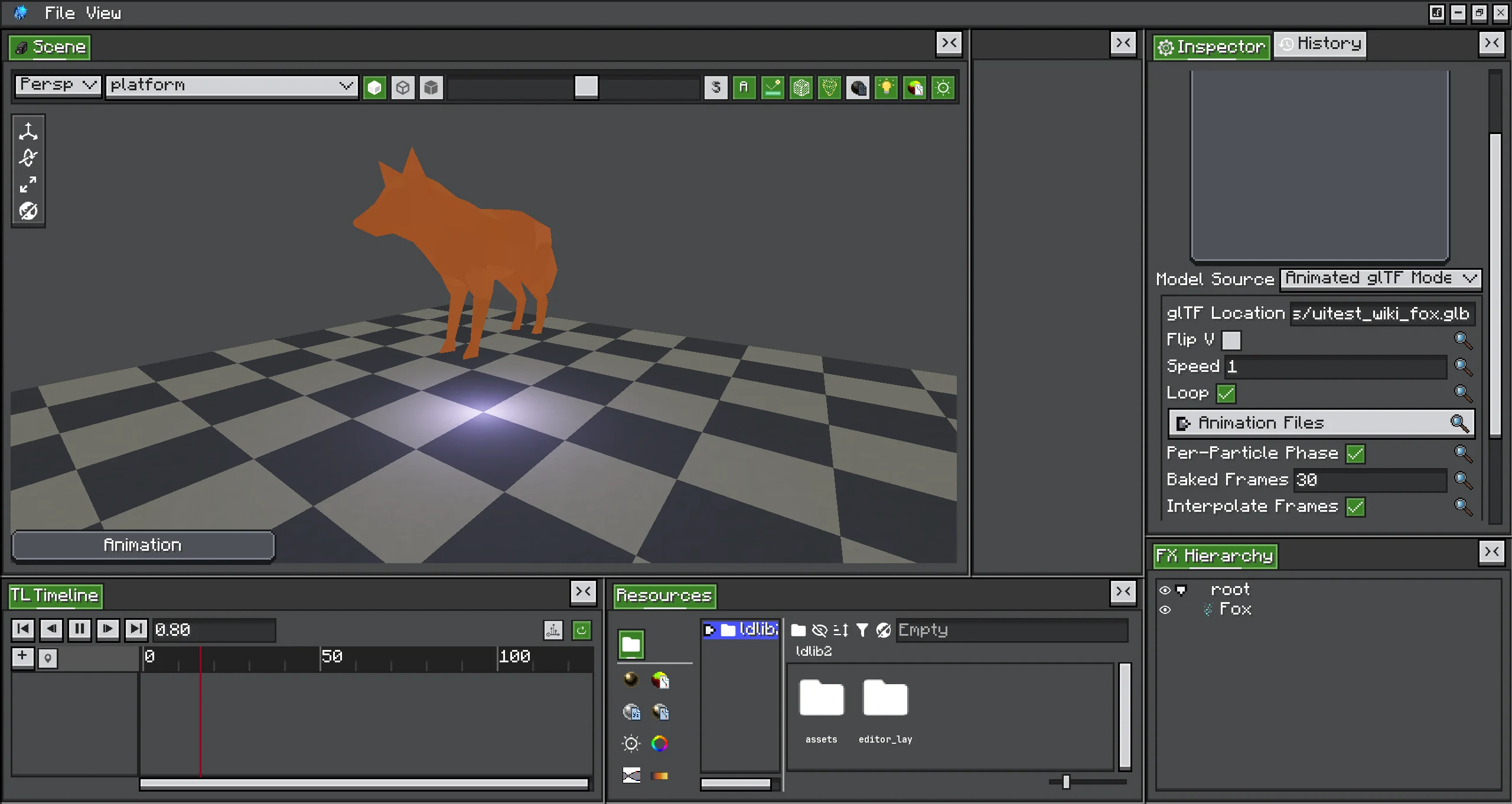1512x804 pixels.
Task: Click the green loop icon in Timeline
Action: (582, 630)
